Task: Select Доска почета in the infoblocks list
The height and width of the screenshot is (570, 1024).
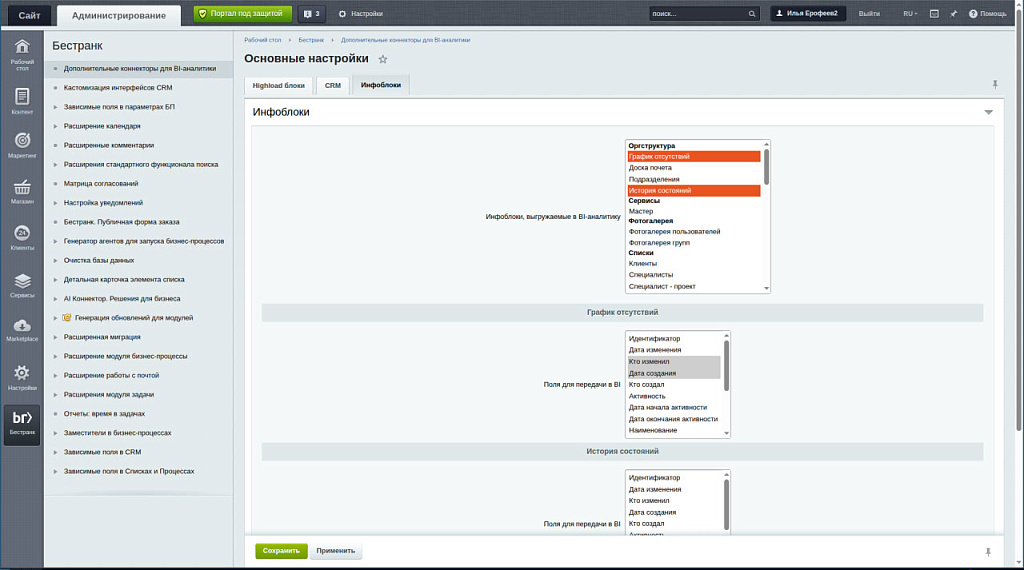Action: click(650, 168)
